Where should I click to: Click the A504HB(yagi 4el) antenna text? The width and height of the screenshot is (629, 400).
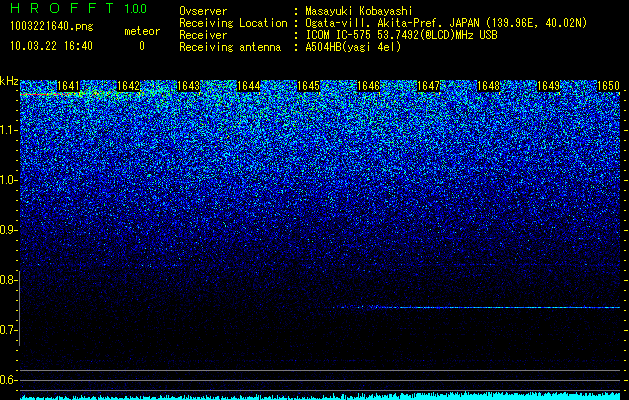[x=353, y=47]
